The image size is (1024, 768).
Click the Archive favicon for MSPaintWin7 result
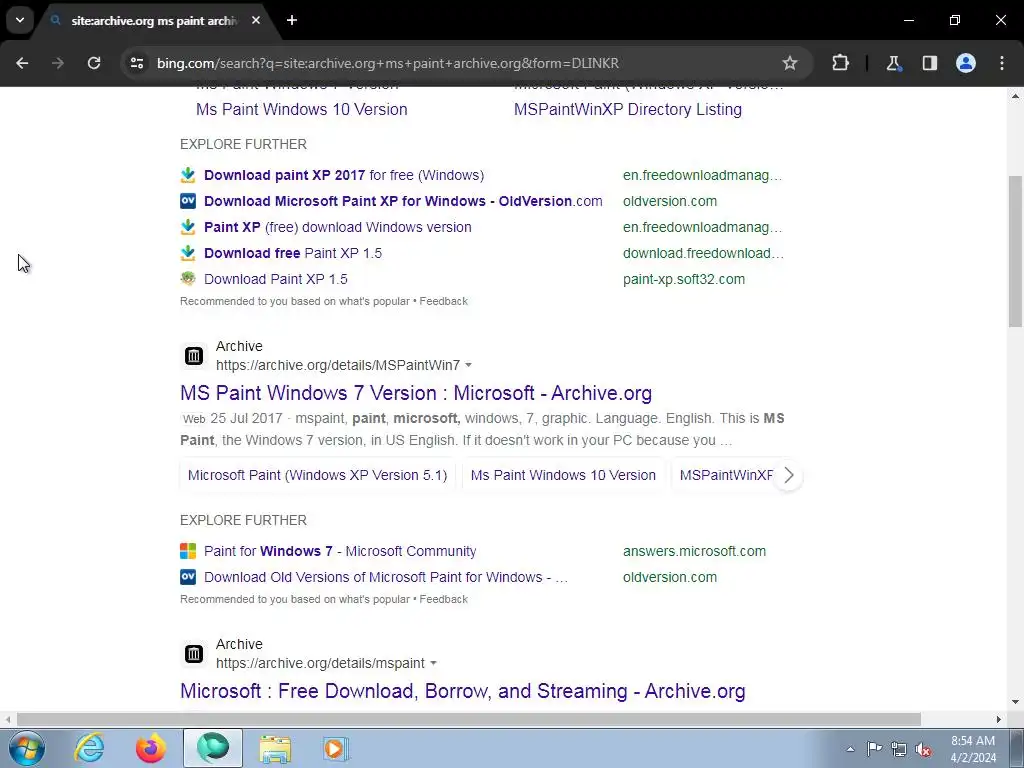pos(194,356)
